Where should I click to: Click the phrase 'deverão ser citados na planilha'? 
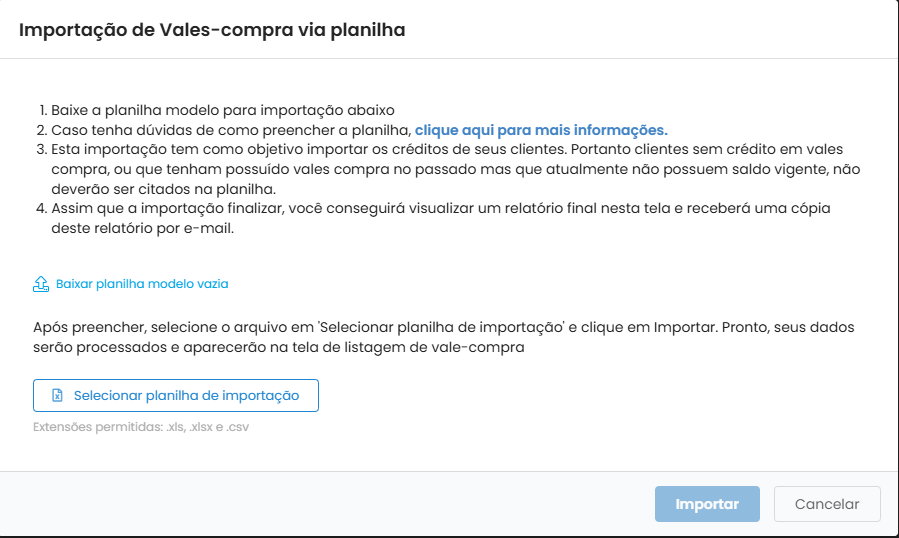163,189
